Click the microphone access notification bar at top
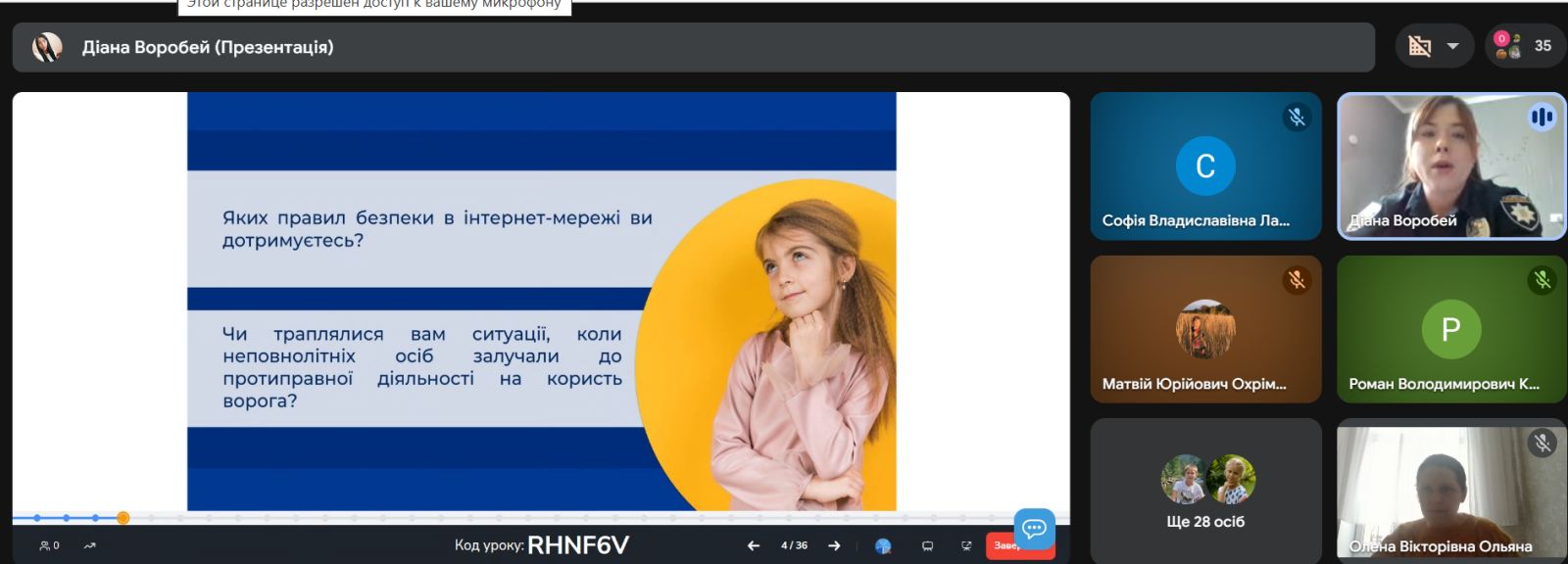This screenshot has width=1568, height=564. (x=374, y=5)
